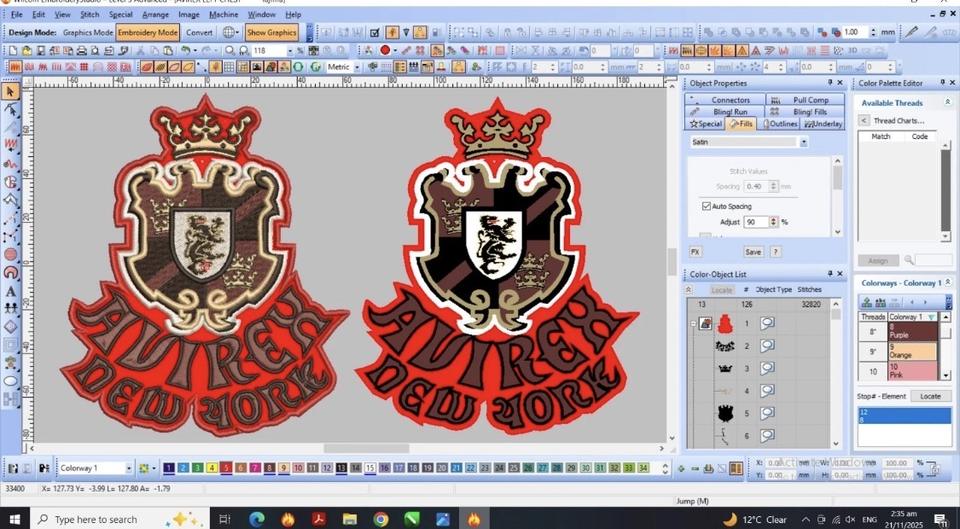Click the Convert button
Screen dimensions: 960x529
(x=200, y=32)
